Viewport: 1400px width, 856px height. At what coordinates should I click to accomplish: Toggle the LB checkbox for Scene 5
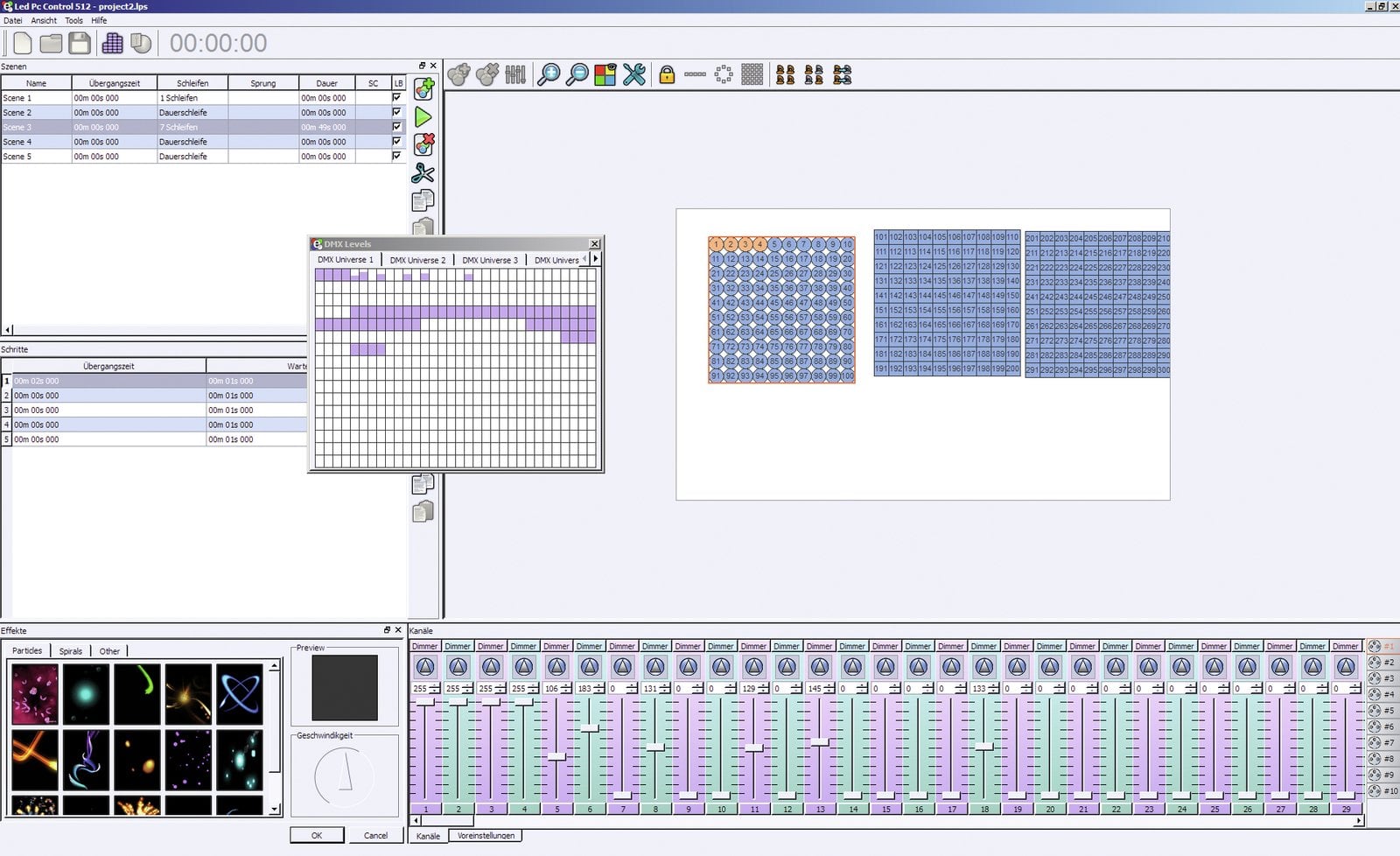tap(397, 156)
